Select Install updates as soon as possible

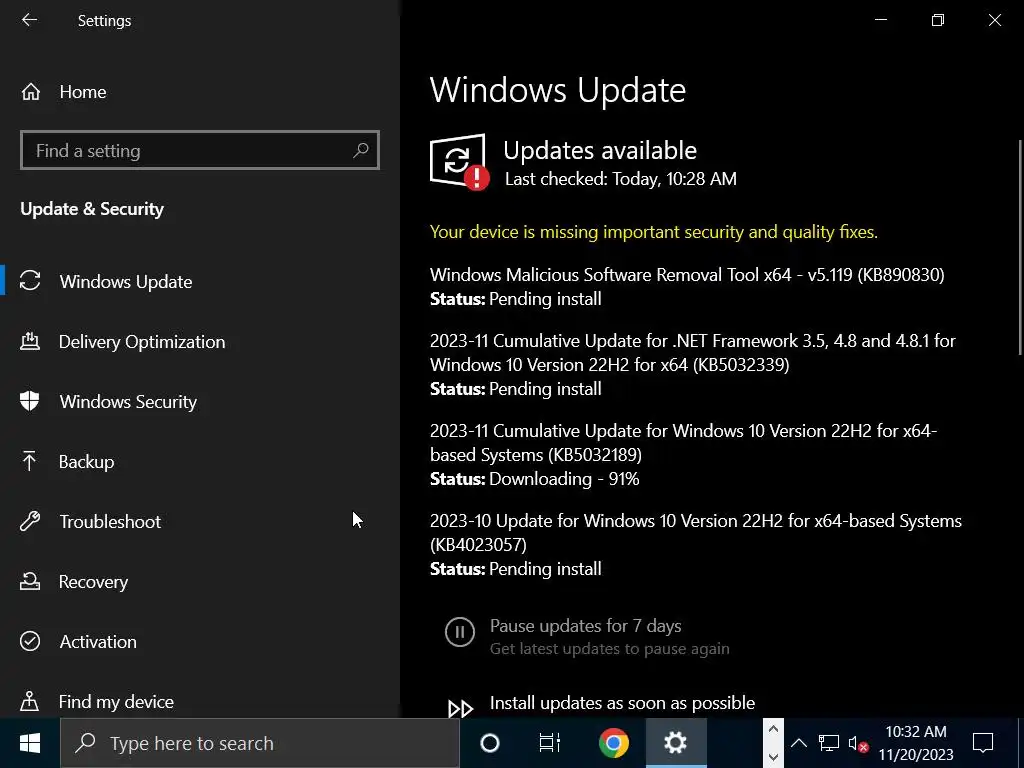[x=622, y=703]
